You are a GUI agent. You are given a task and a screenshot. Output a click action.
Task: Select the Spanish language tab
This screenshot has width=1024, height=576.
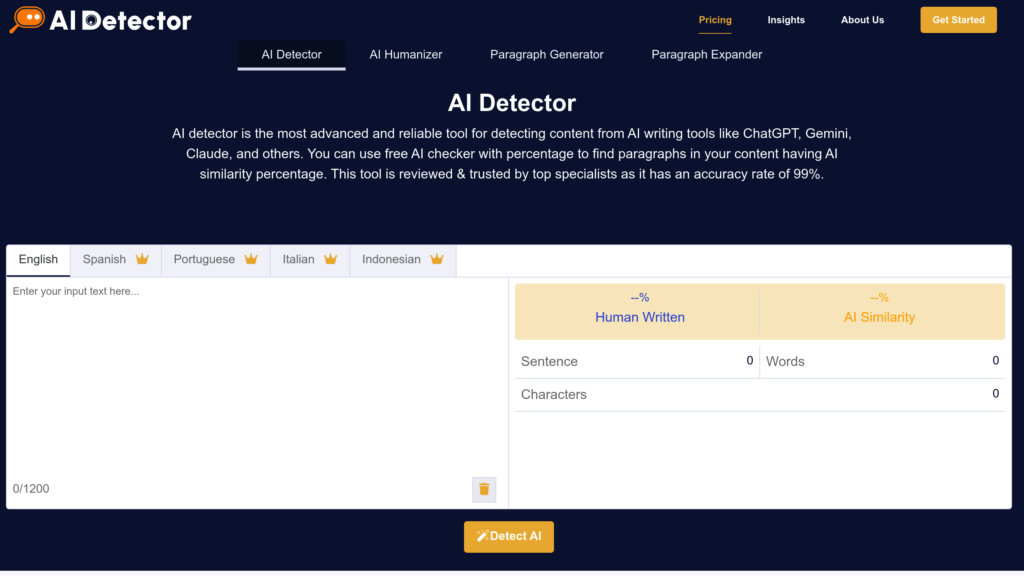103,259
